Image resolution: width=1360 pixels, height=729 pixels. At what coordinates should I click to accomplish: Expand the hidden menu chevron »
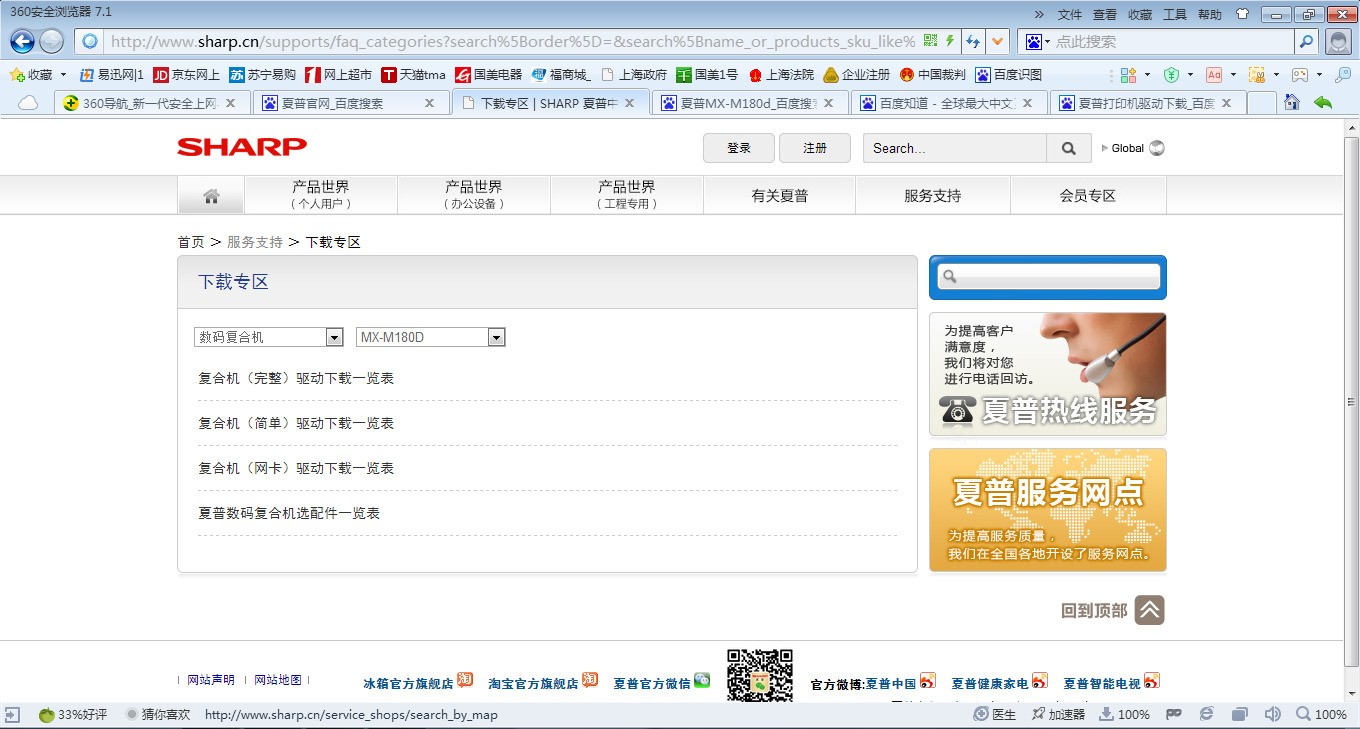[1039, 14]
